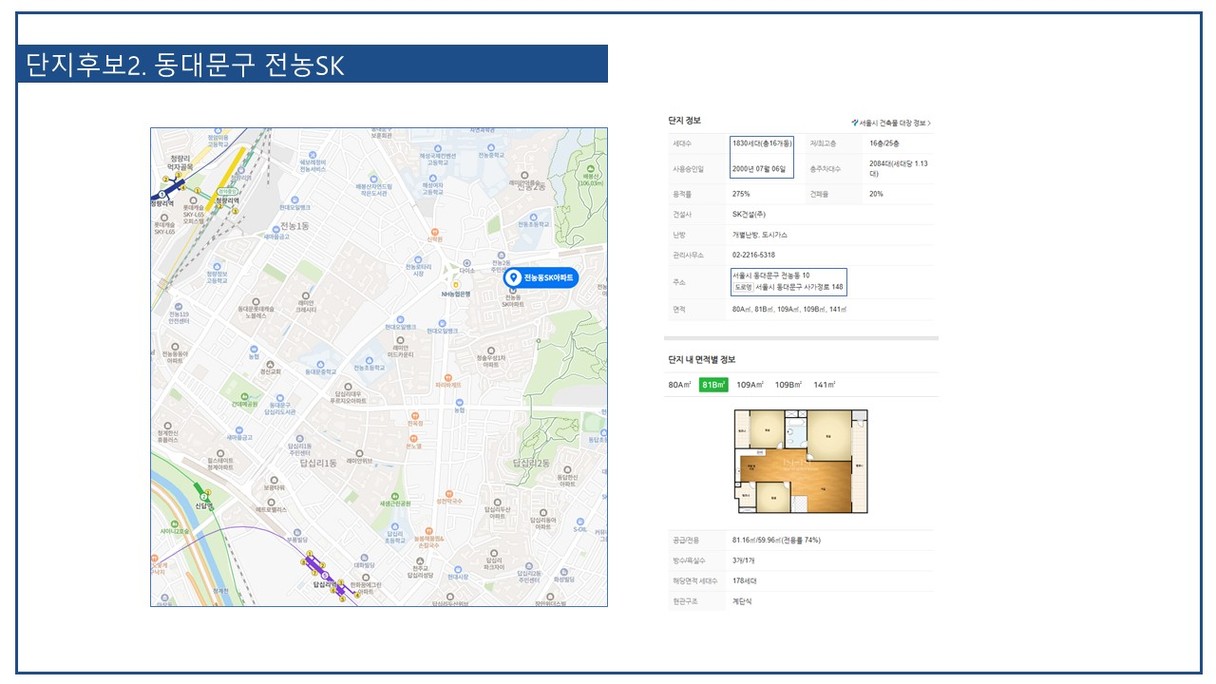The height and width of the screenshot is (684, 1216).
Task: Click the 178세대 household count value
Action: click(x=745, y=580)
